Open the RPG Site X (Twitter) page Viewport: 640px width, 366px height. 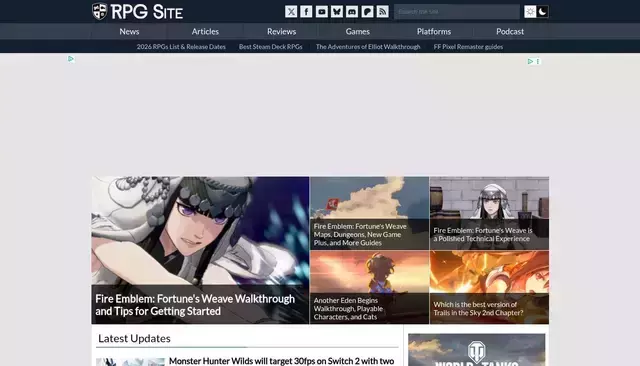(291, 11)
